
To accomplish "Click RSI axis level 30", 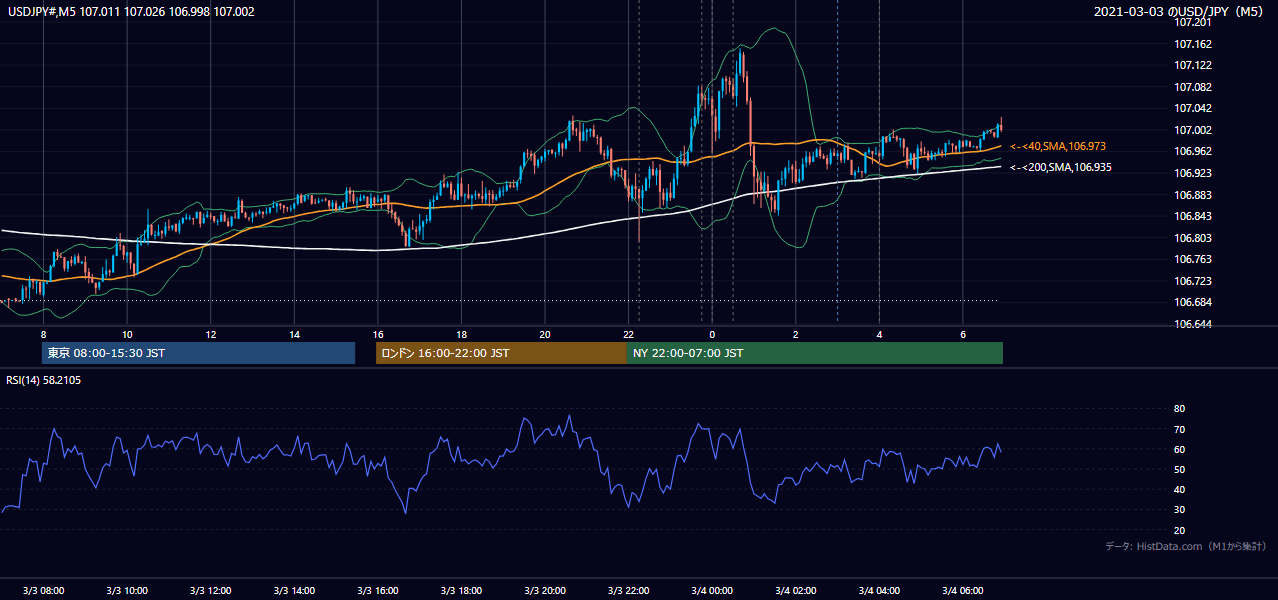I will (x=1179, y=510).
